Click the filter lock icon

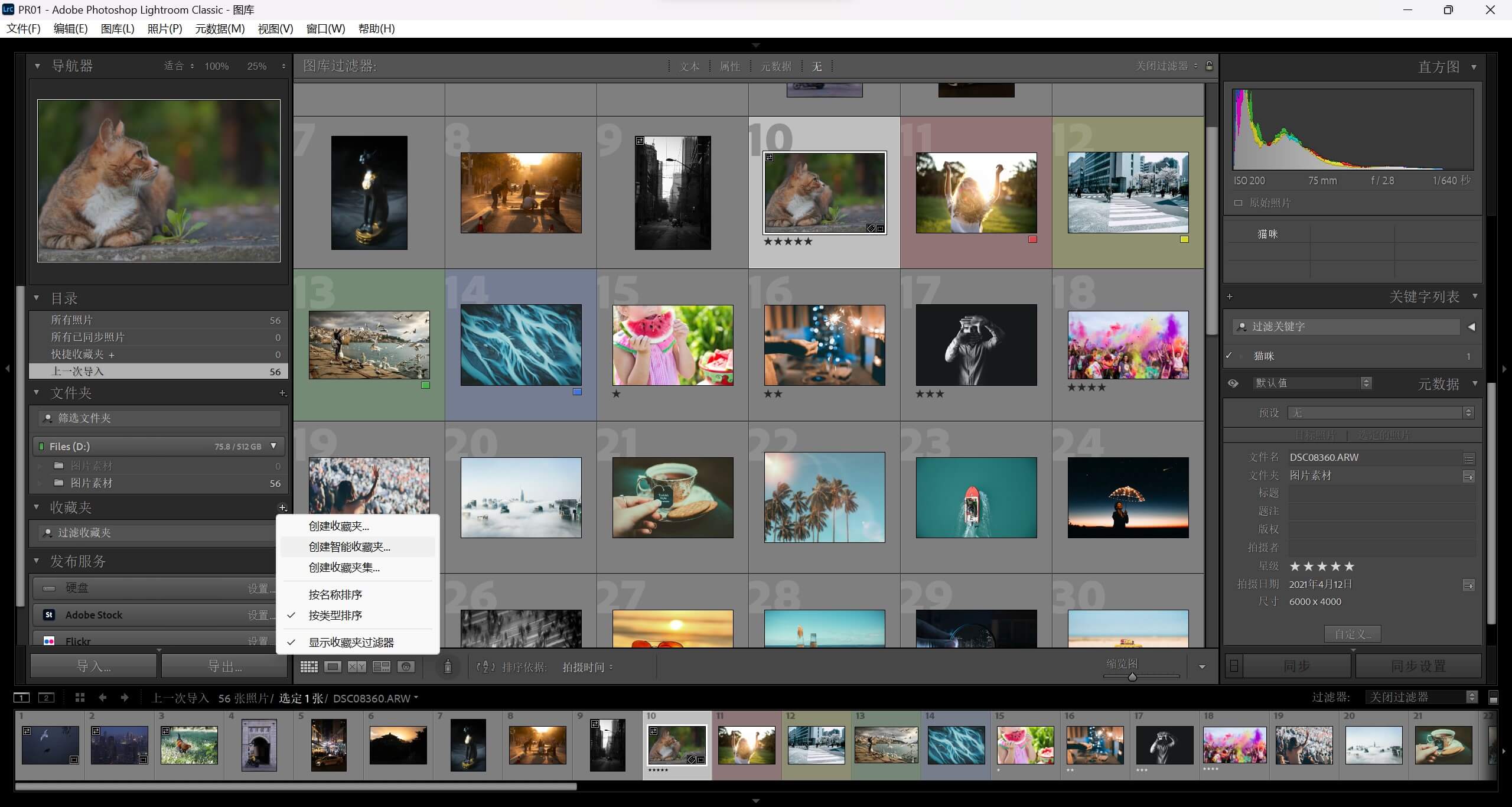[x=1209, y=66]
